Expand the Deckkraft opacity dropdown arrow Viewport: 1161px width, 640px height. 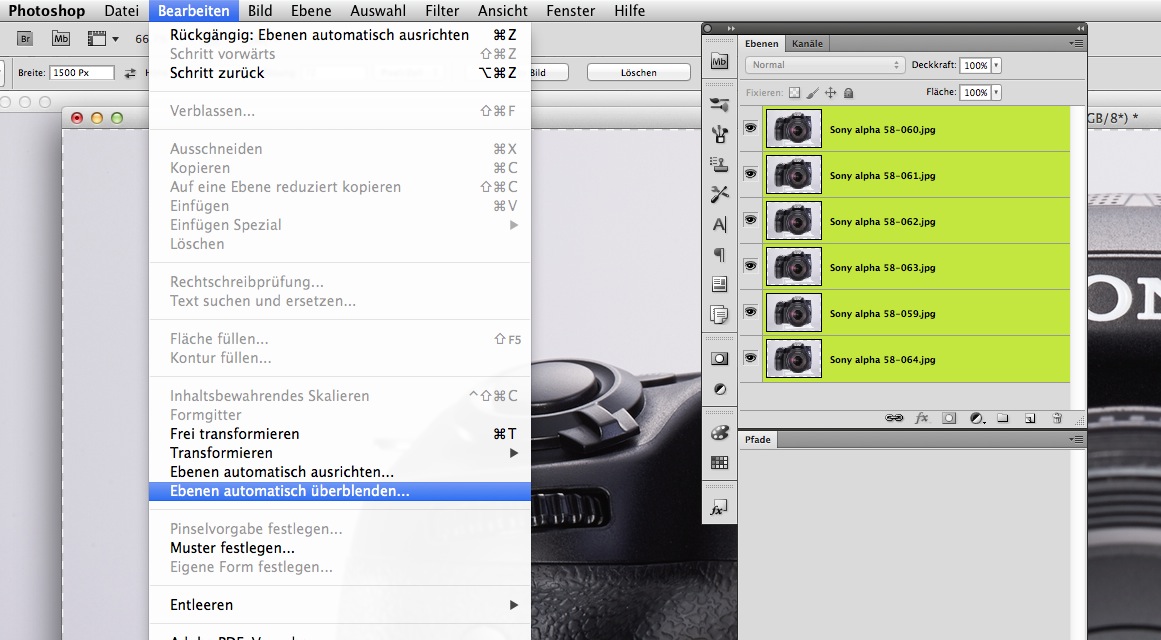pos(996,65)
